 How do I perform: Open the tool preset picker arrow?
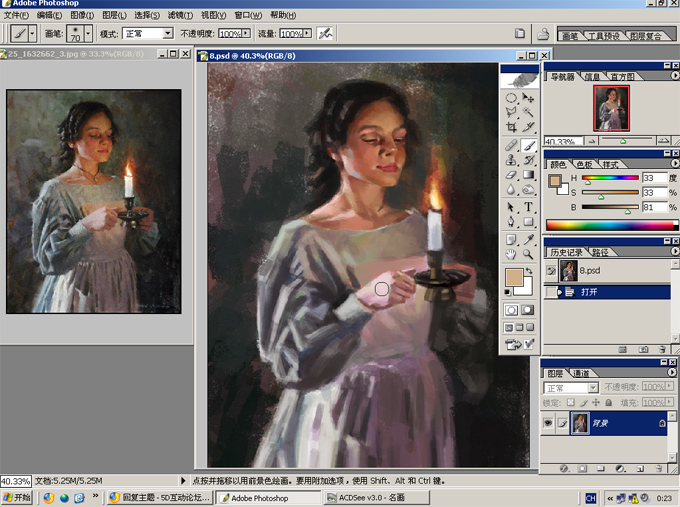click(32, 33)
